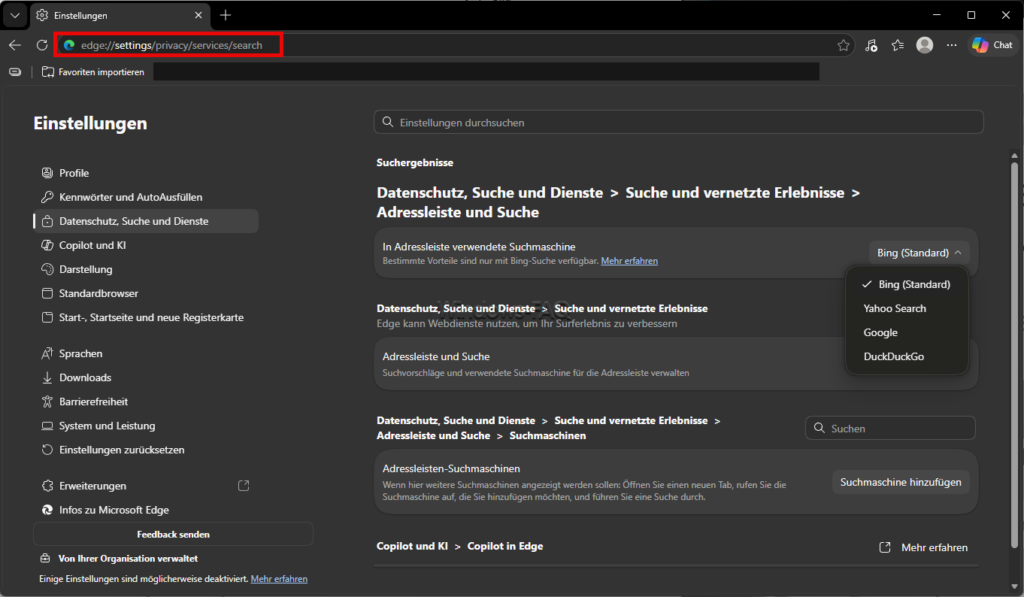Viewport: 1024px width, 597px height.
Task: Open Infos zu Microsoft Edge
Action: 146,510
